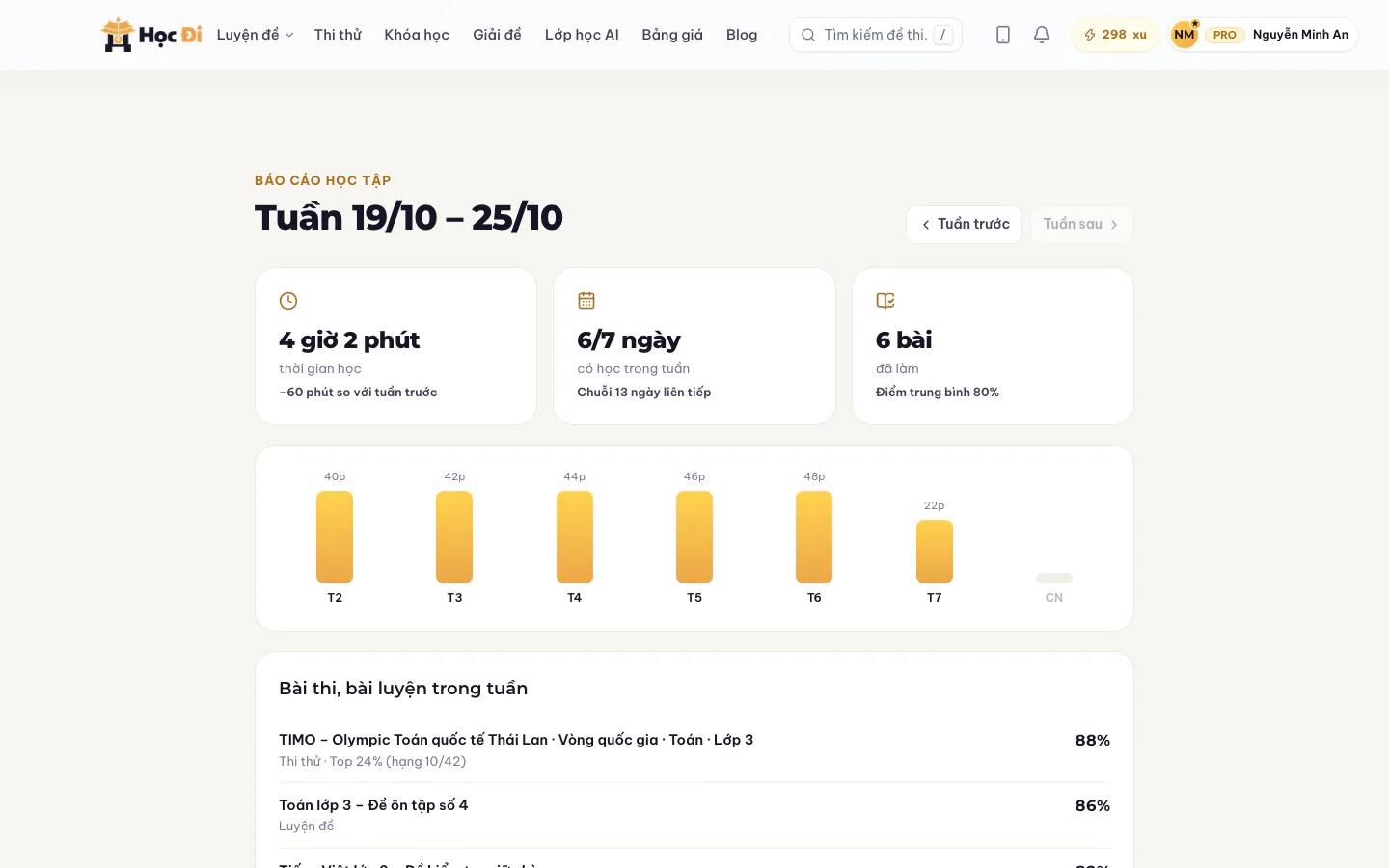Open Nguyễn Minh An profile menu
1389x868 pixels.
click(1264, 35)
